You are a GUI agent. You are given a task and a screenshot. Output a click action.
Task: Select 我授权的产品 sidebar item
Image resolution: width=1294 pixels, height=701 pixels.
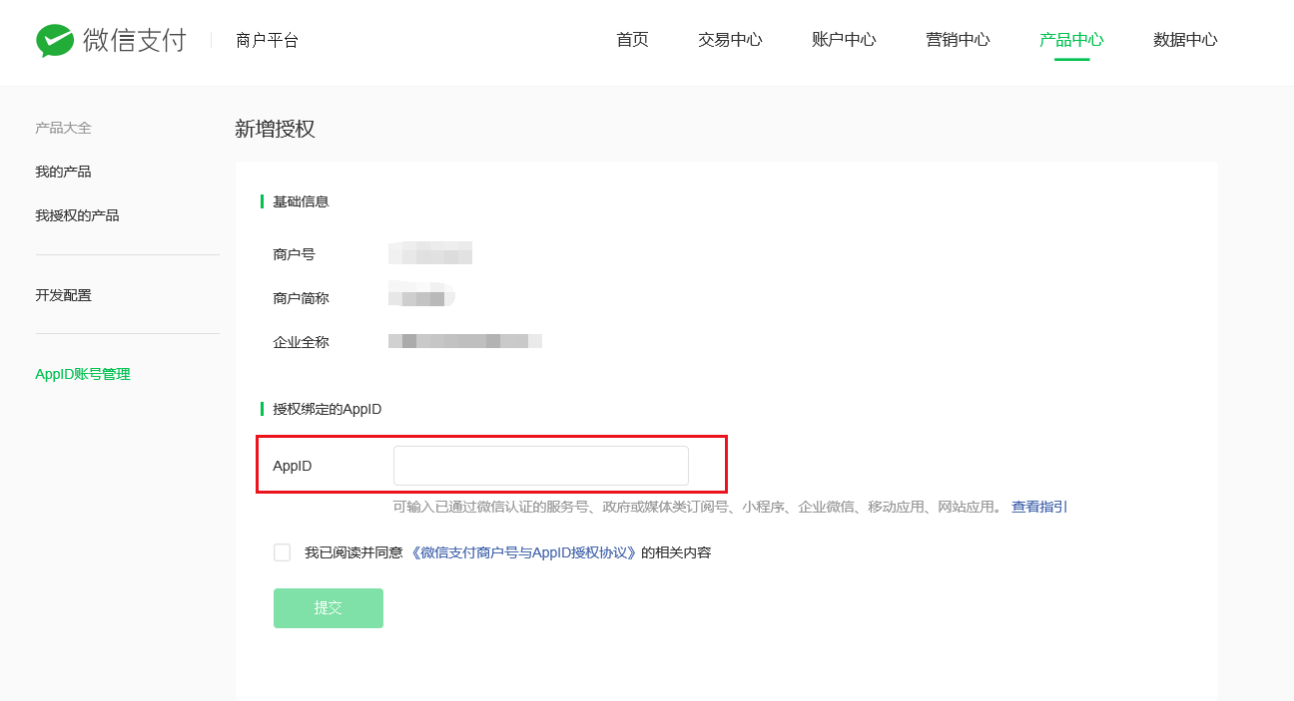(77, 216)
